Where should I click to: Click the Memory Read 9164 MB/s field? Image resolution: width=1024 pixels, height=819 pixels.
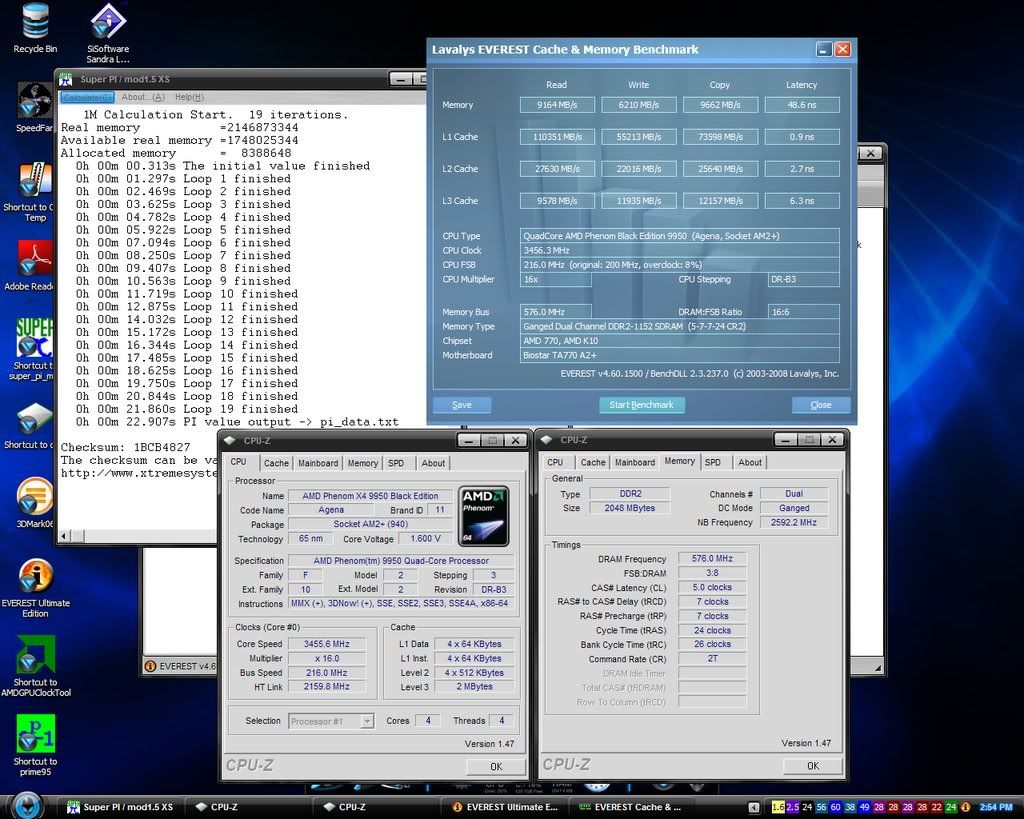point(557,104)
